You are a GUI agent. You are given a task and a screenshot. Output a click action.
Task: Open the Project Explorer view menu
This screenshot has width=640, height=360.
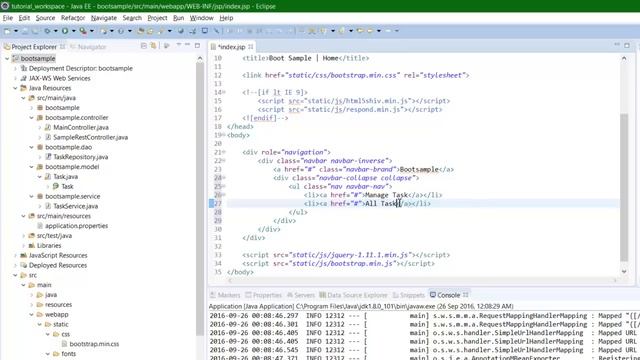point(179,45)
